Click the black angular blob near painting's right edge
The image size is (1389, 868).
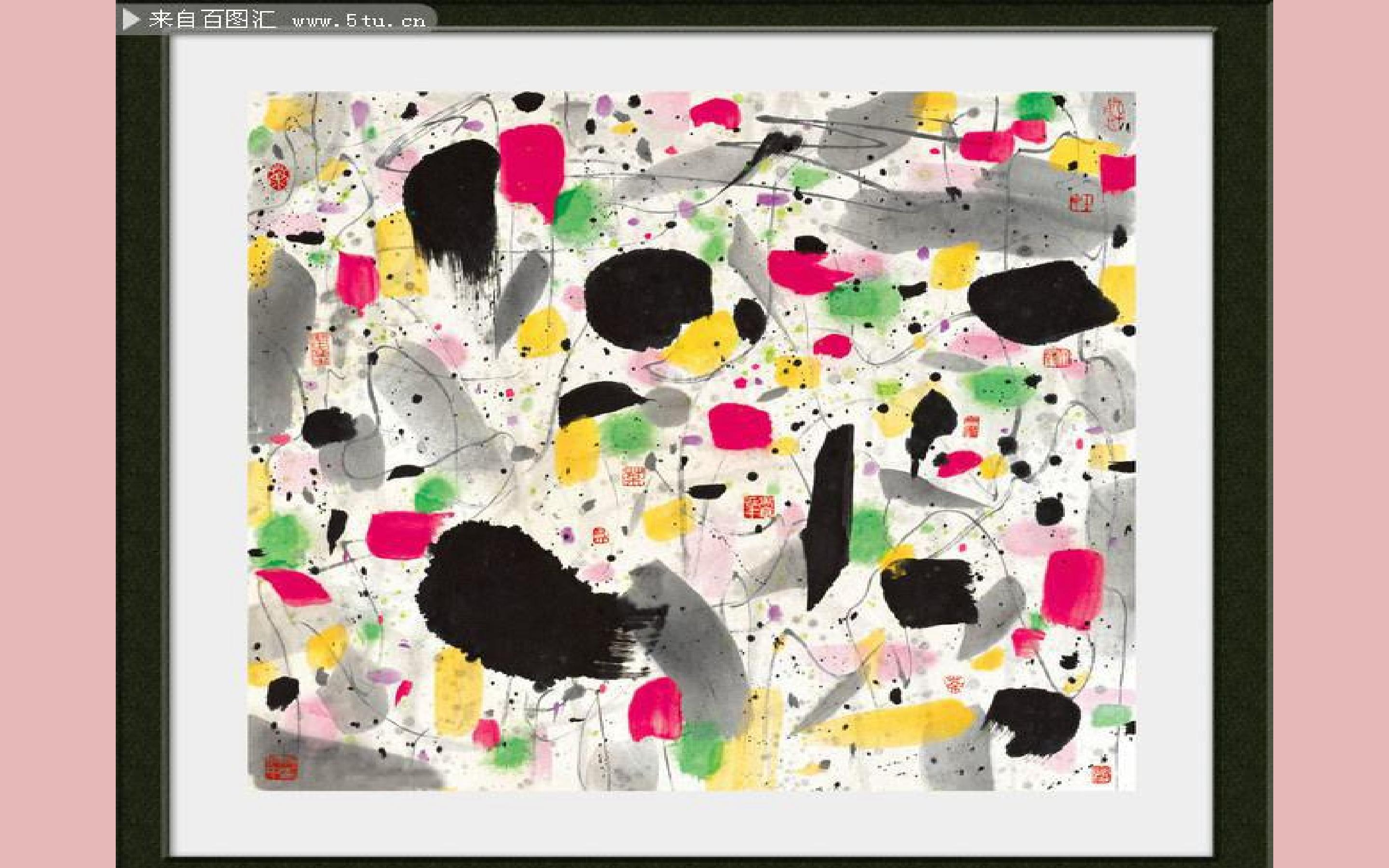[x=1042, y=302]
